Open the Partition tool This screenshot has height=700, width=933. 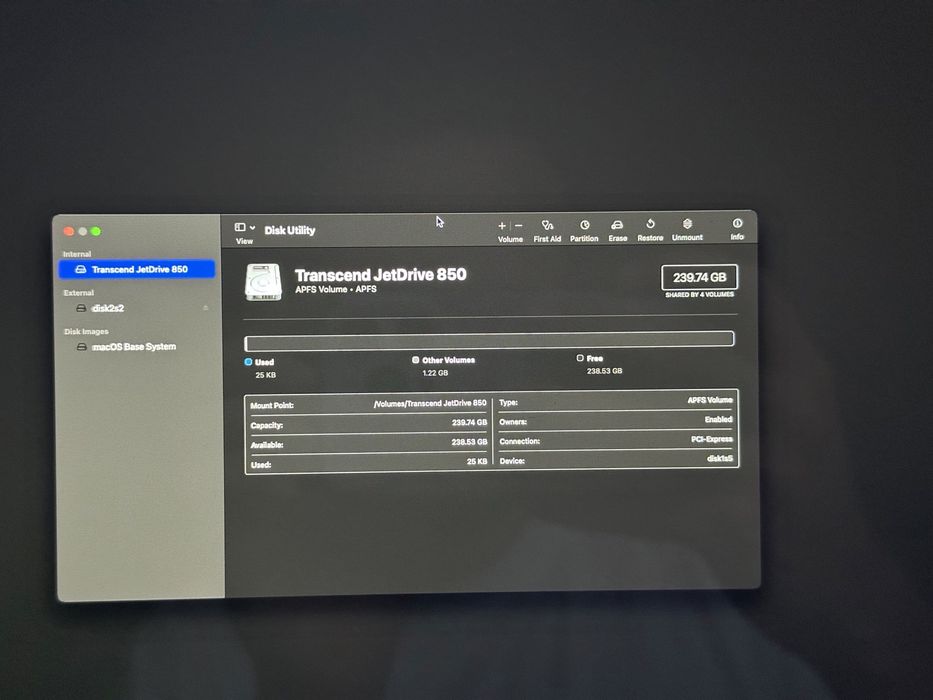pos(584,231)
